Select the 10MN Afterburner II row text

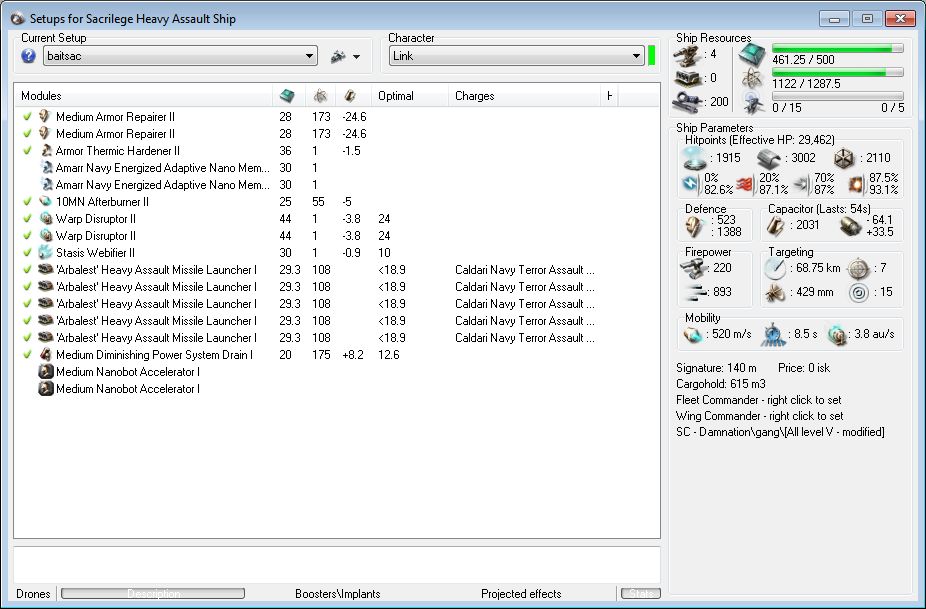pos(102,201)
